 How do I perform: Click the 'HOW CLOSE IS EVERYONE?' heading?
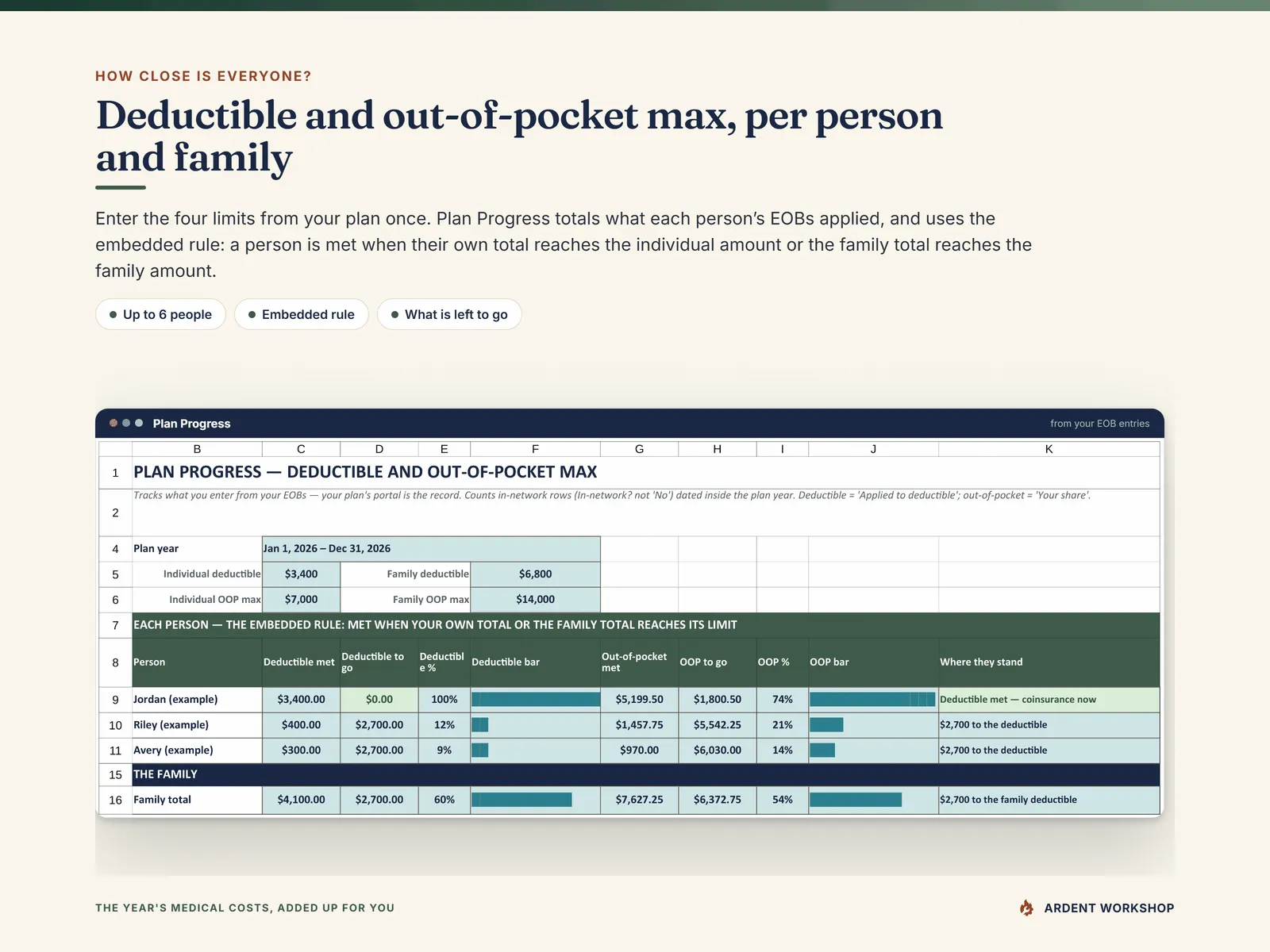click(x=203, y=76)
